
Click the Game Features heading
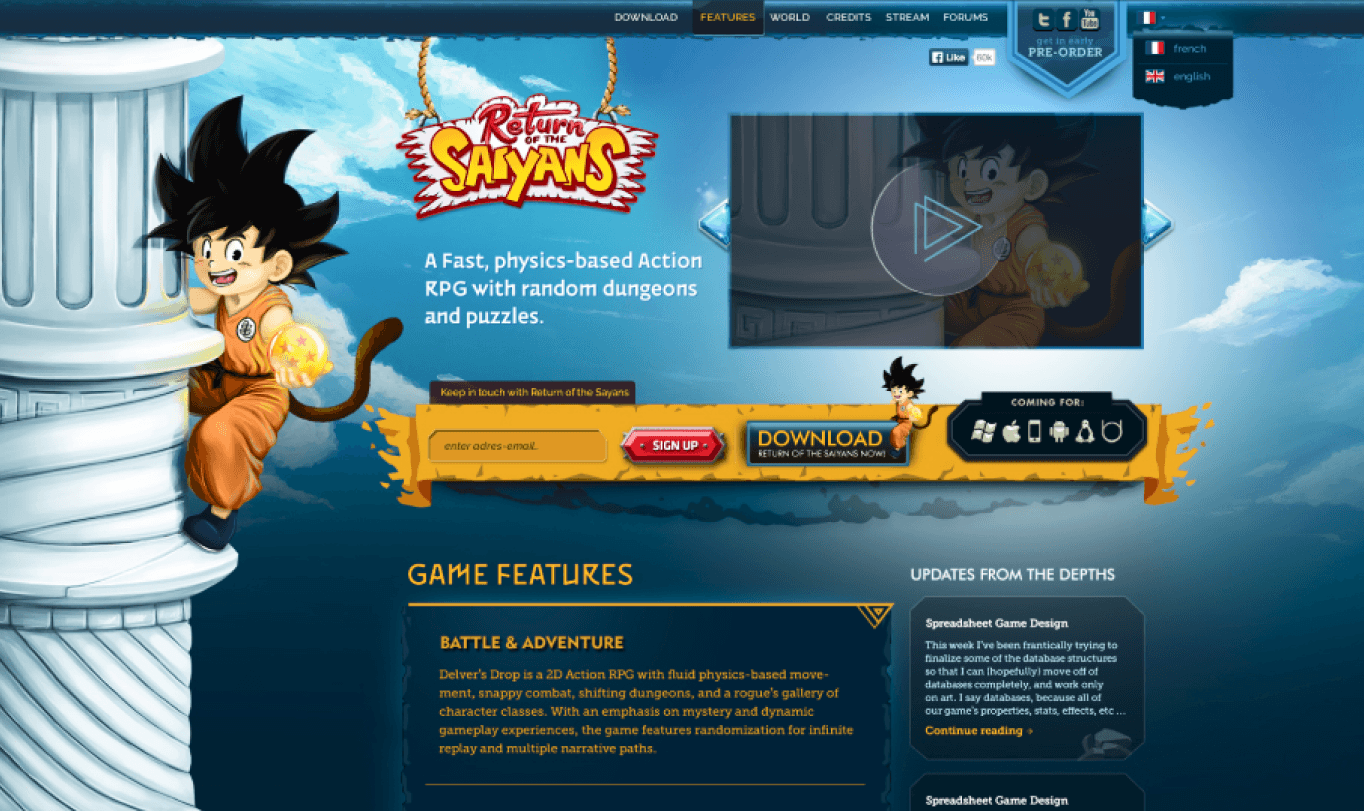(x=520, y=574)
